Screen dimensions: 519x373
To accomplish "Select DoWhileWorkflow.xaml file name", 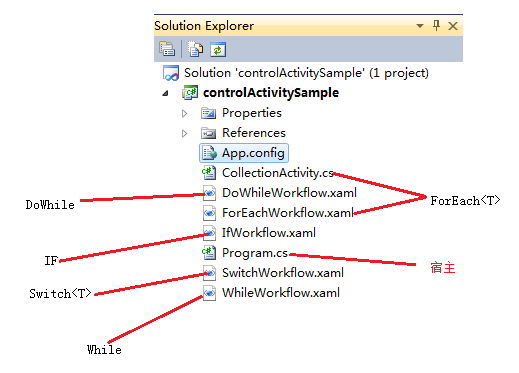I will coord(289,193).
